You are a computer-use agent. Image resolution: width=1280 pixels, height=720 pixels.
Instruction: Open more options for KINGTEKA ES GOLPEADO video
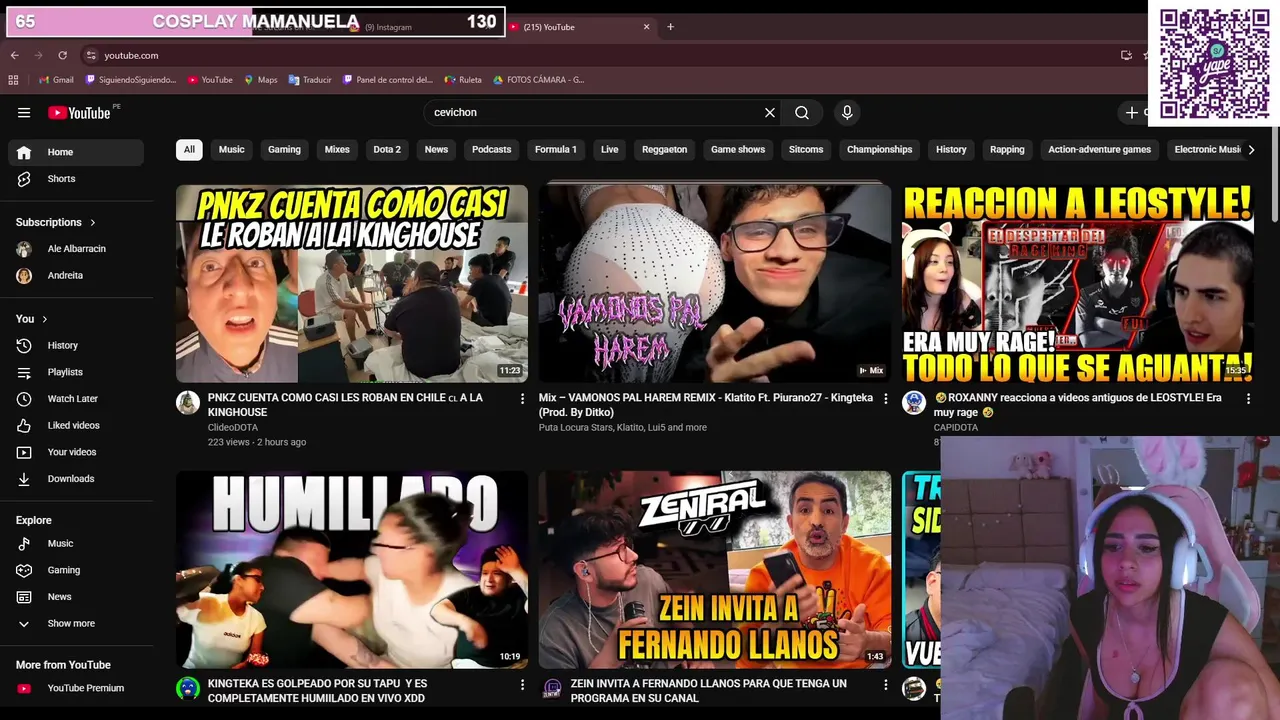(522, 685)
